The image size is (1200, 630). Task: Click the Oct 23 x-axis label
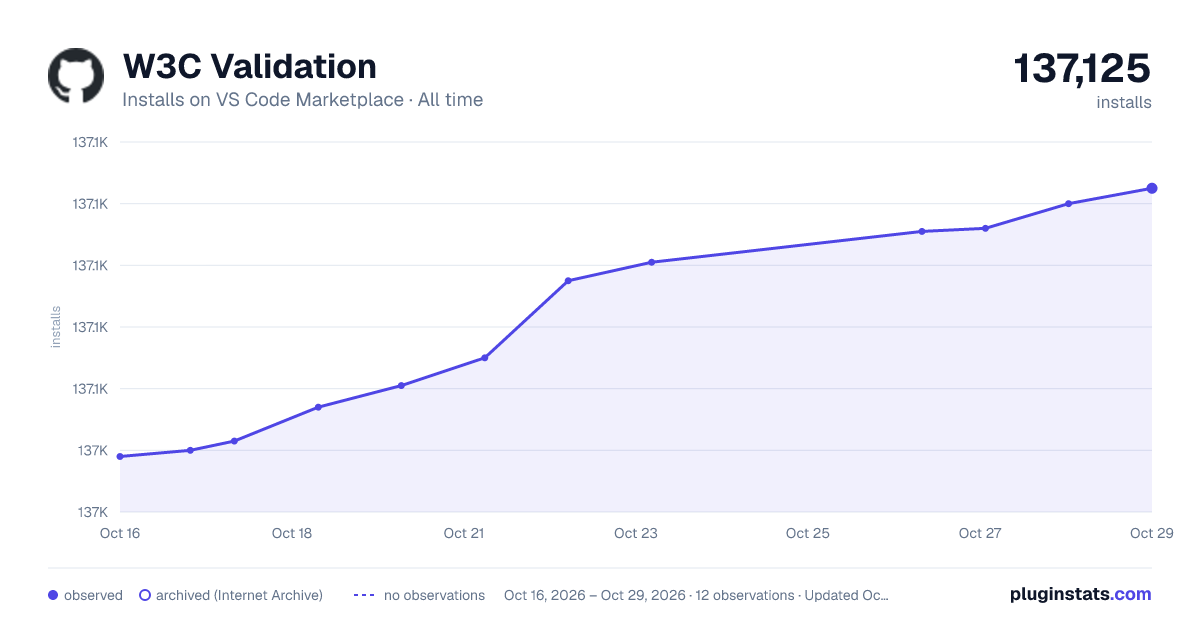pyautogui.click(x=636, y=533)
